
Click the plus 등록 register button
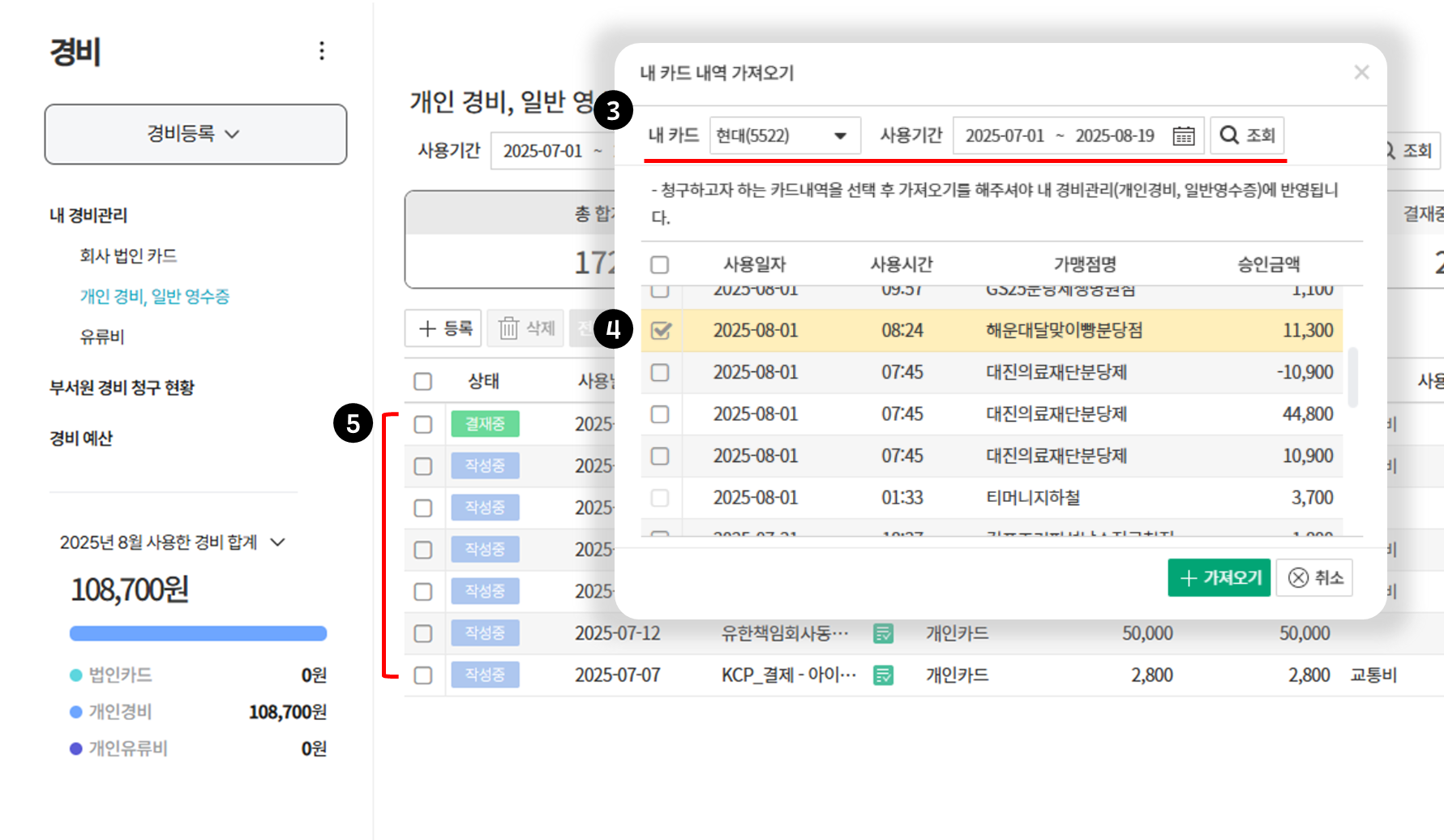coord(443,328)
